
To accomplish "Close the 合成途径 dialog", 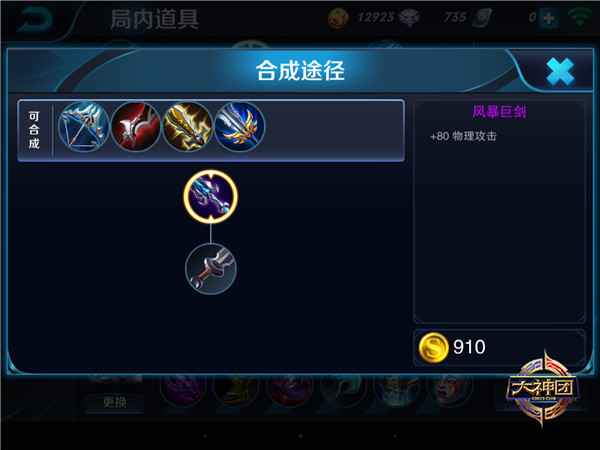I will [560, 72].
